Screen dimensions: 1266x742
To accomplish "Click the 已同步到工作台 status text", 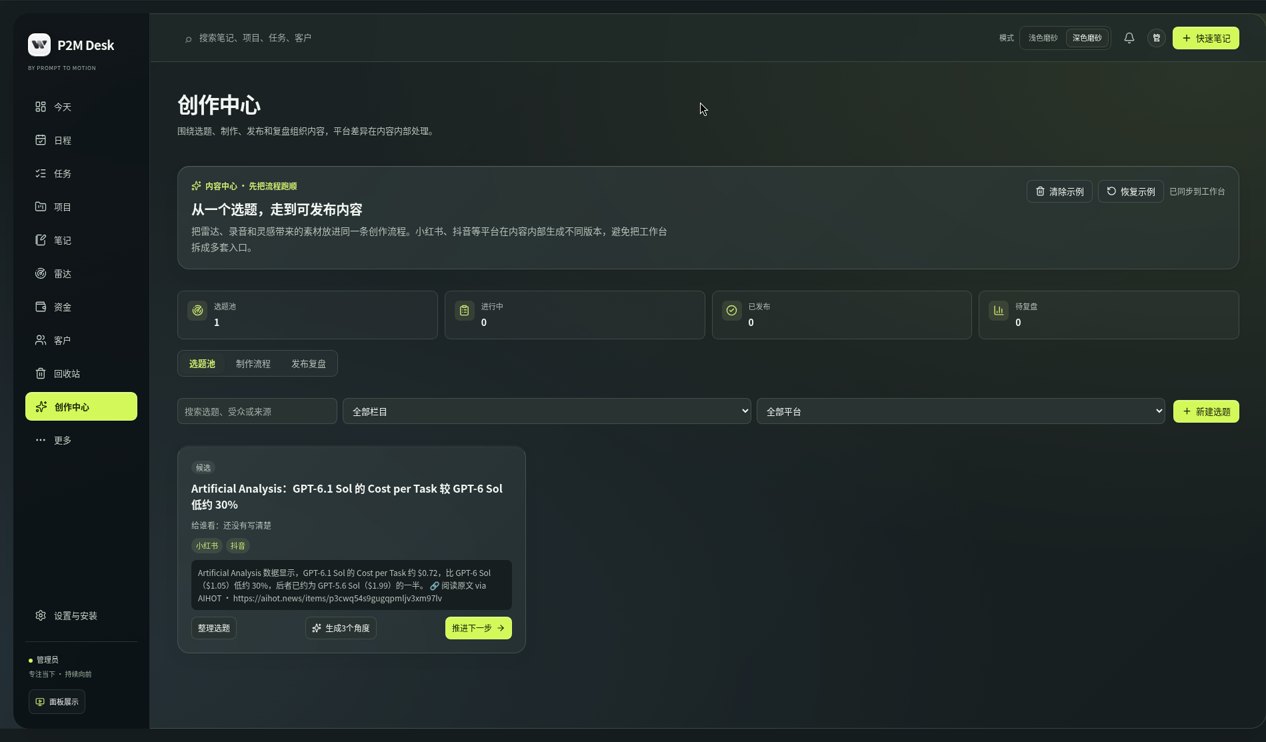I will [1197, 191].
